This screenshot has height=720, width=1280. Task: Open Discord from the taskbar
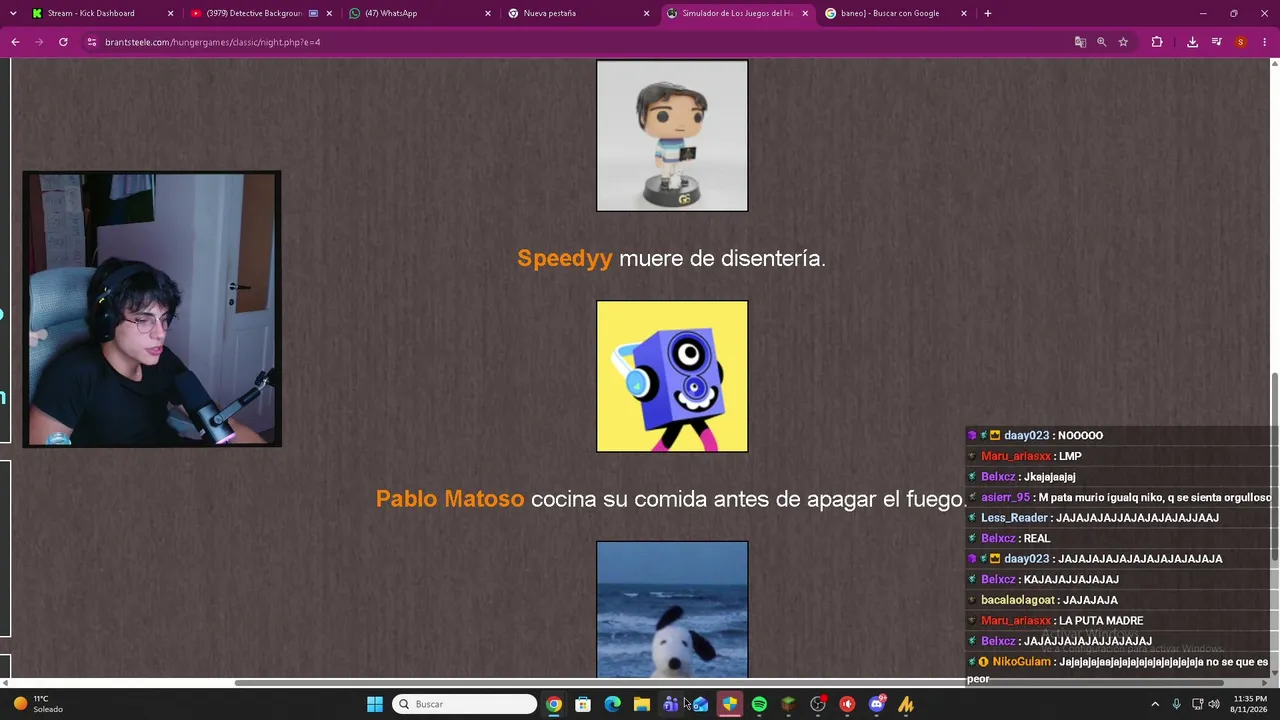pos(877,704)
